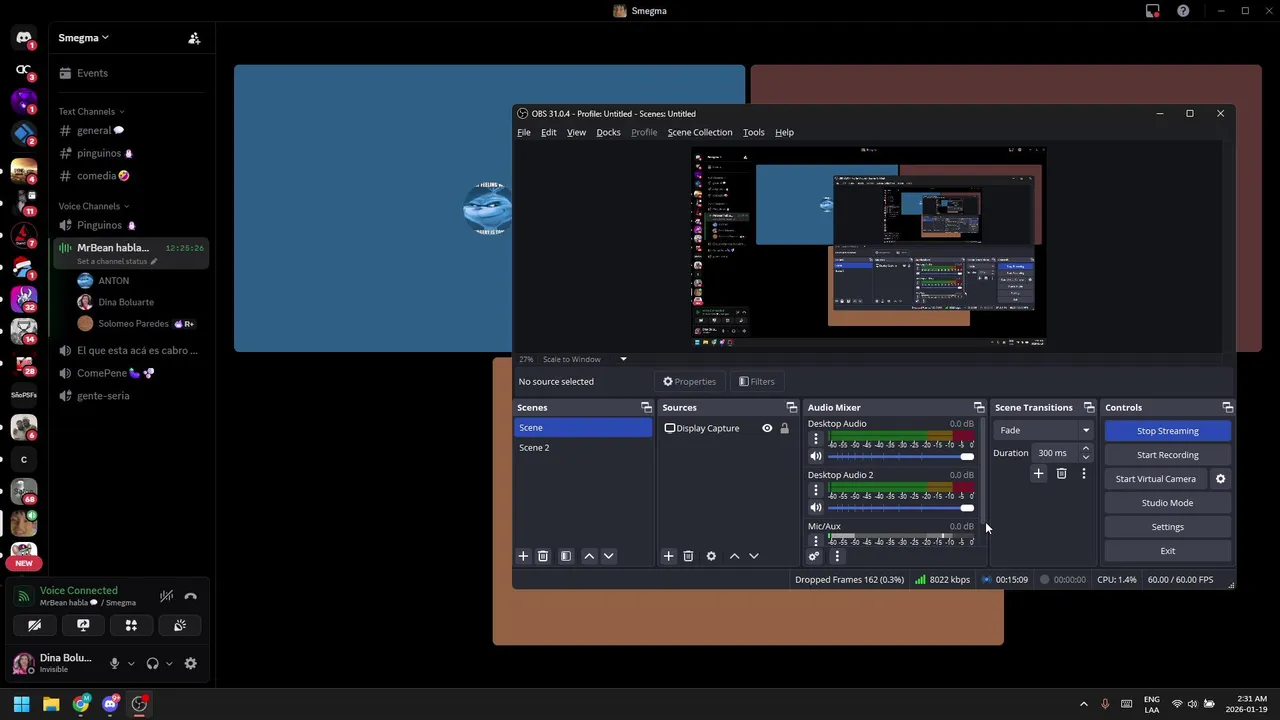Open Discord activities icon in voice panel

[x=131, y=625]
